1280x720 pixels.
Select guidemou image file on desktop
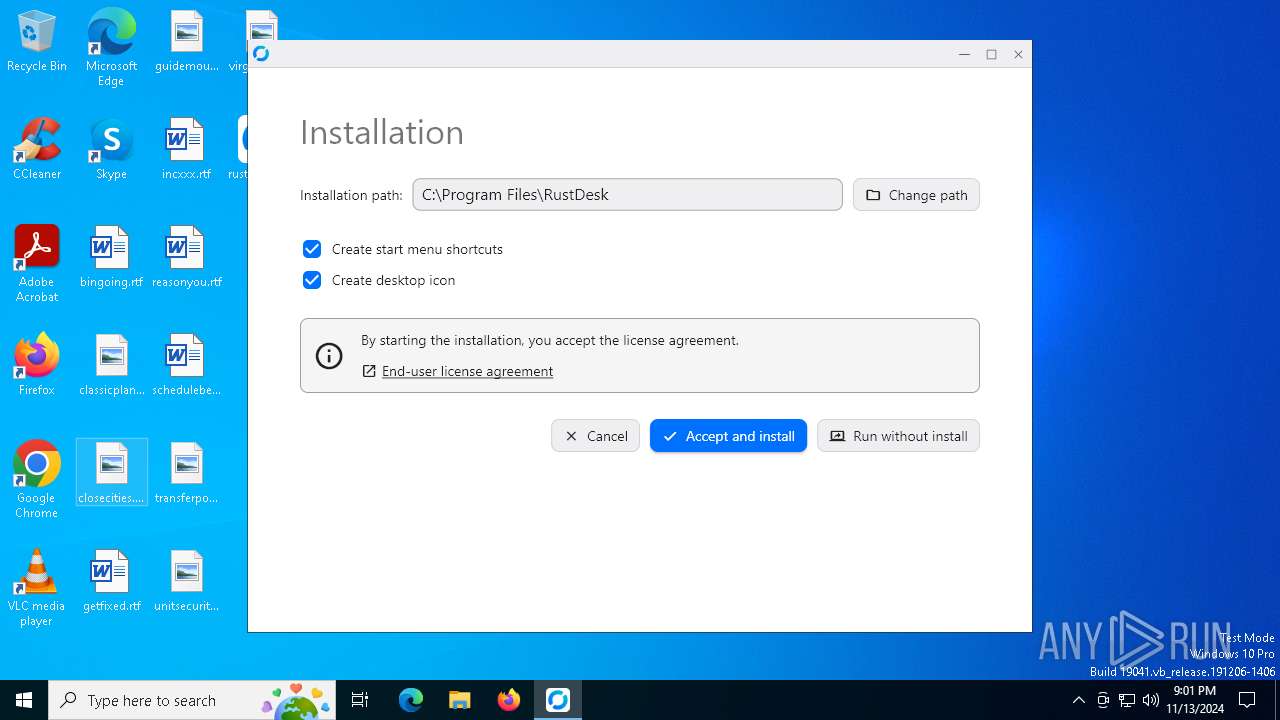(186, 42)
